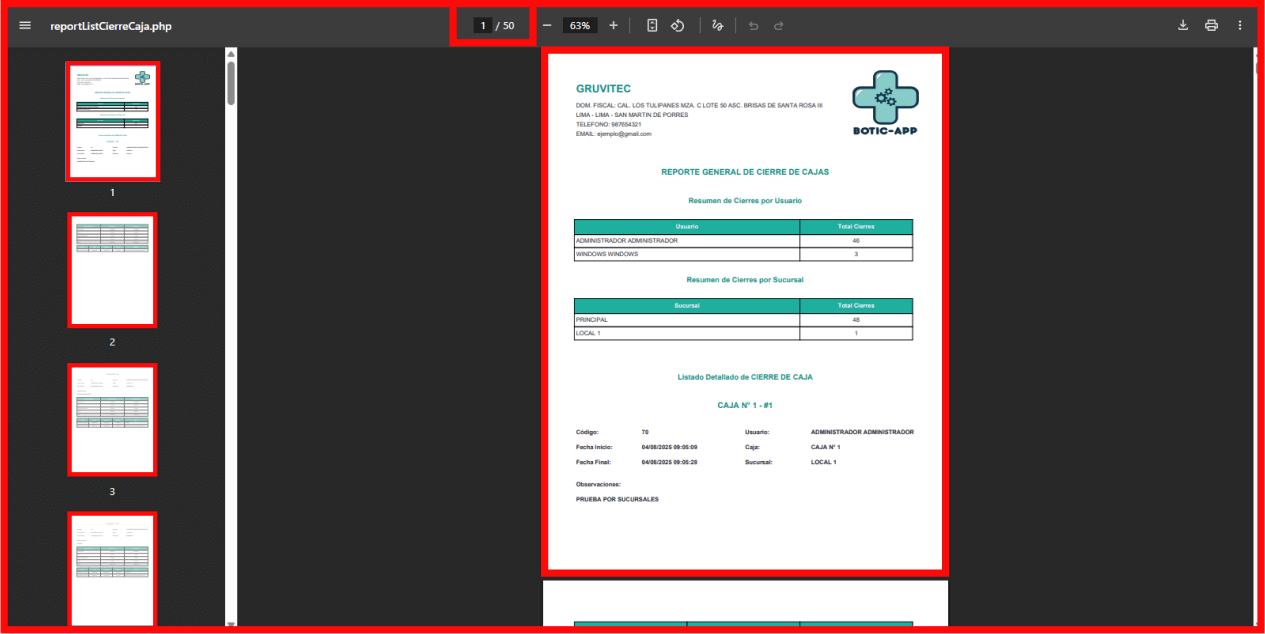
Task: Open the page 3 thumbnail
Action: pos(112,420)
